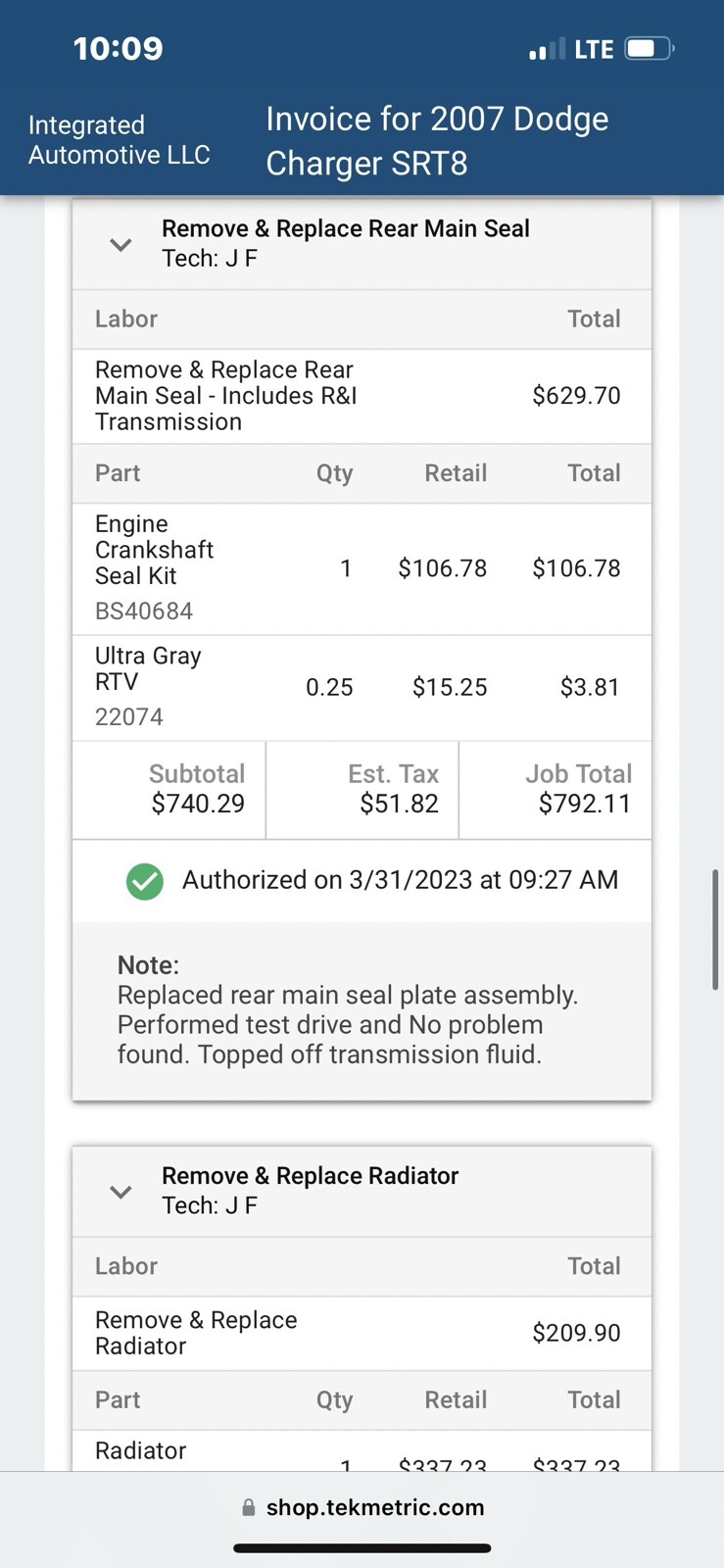Tap the Subtotal $740.29 cell

point(170,789)
